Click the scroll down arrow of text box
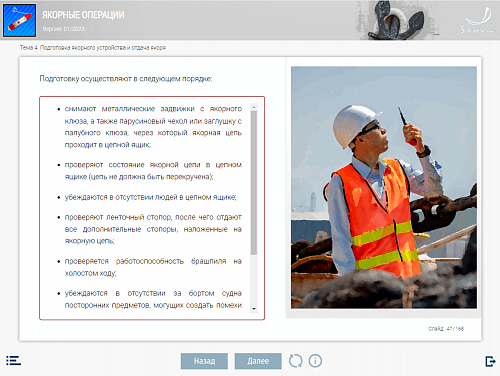Viewport: 500px width, 376px height. [254, 309]
